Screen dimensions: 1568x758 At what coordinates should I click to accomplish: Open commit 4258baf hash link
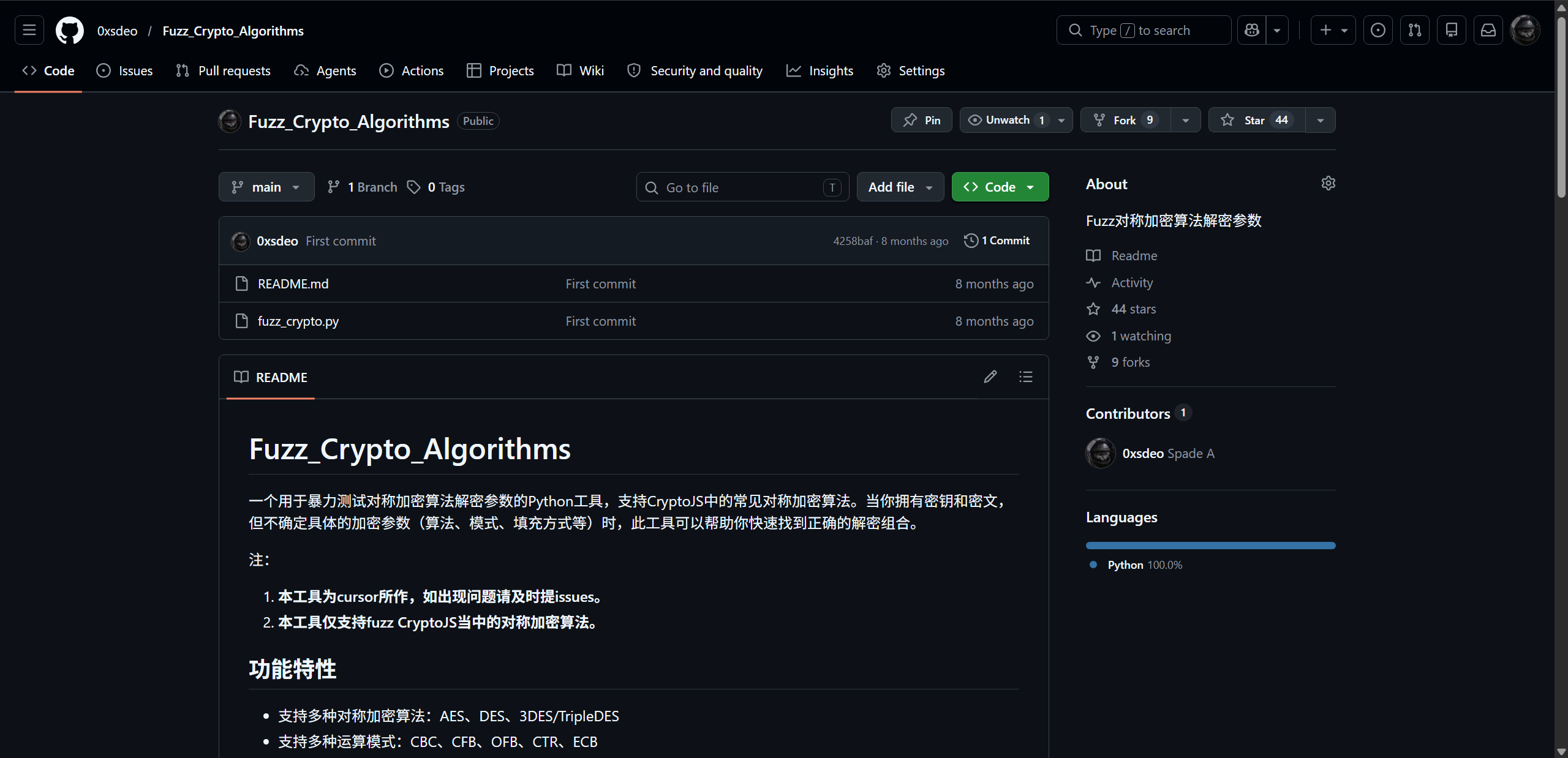click(x=853, y=241)
